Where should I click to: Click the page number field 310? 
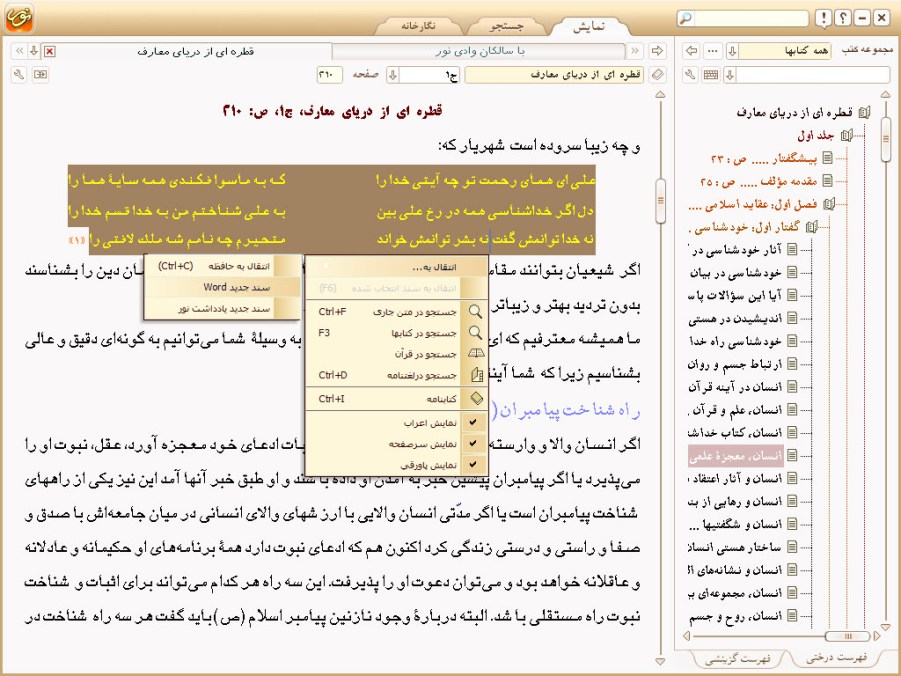point(329,75)
